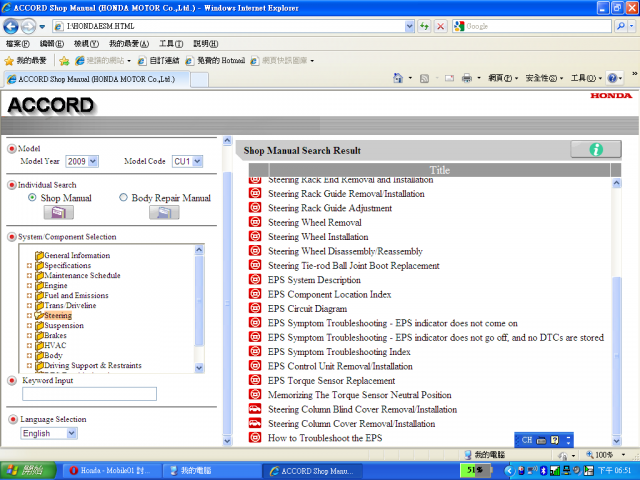
Task: Click the General Information folder icon
Action: click(x=40, y=256)
